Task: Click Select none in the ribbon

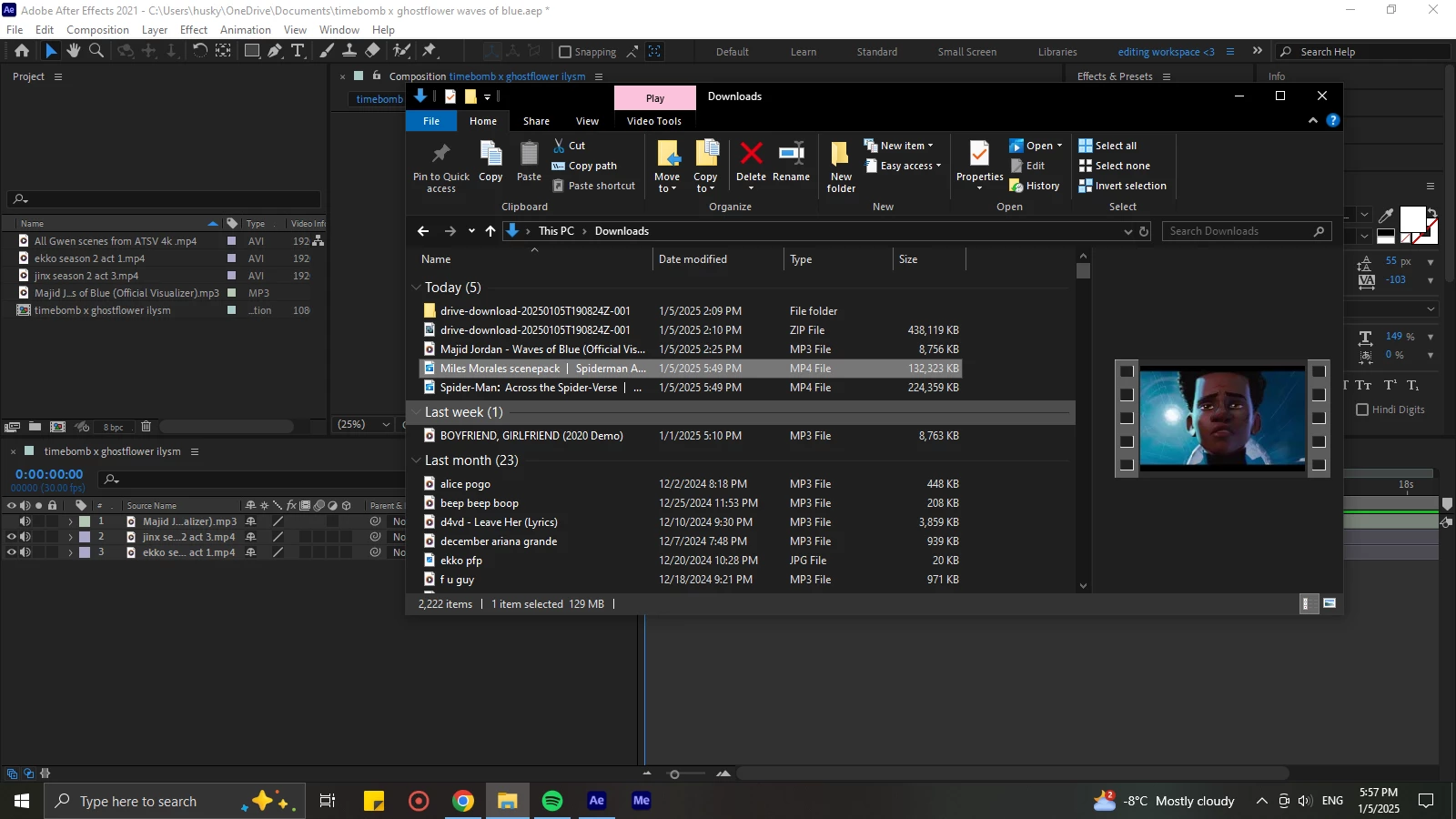Action: pyautogui.click(x=1114, y=166)
